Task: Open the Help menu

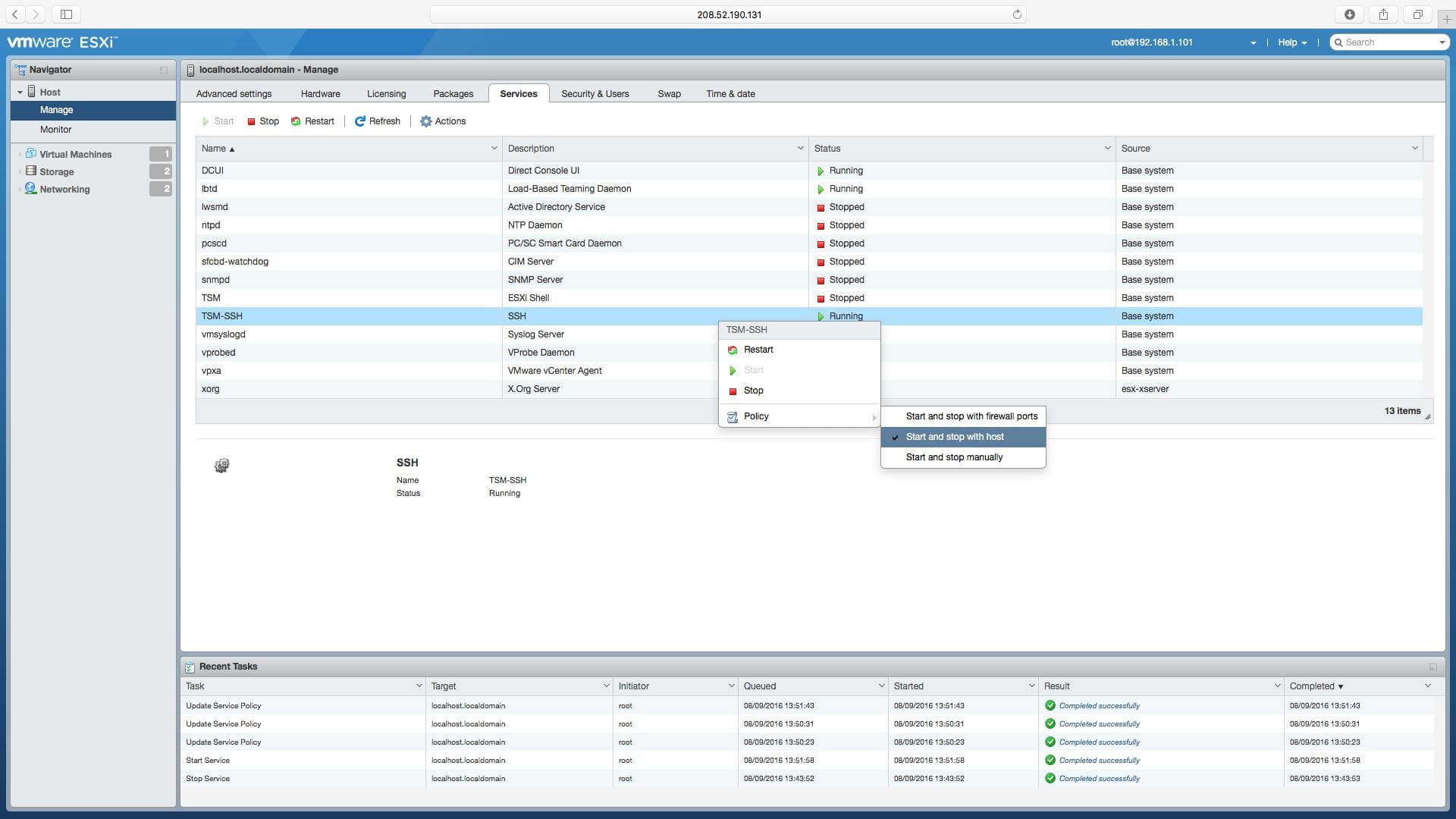Action: [x=1290, y=42]
